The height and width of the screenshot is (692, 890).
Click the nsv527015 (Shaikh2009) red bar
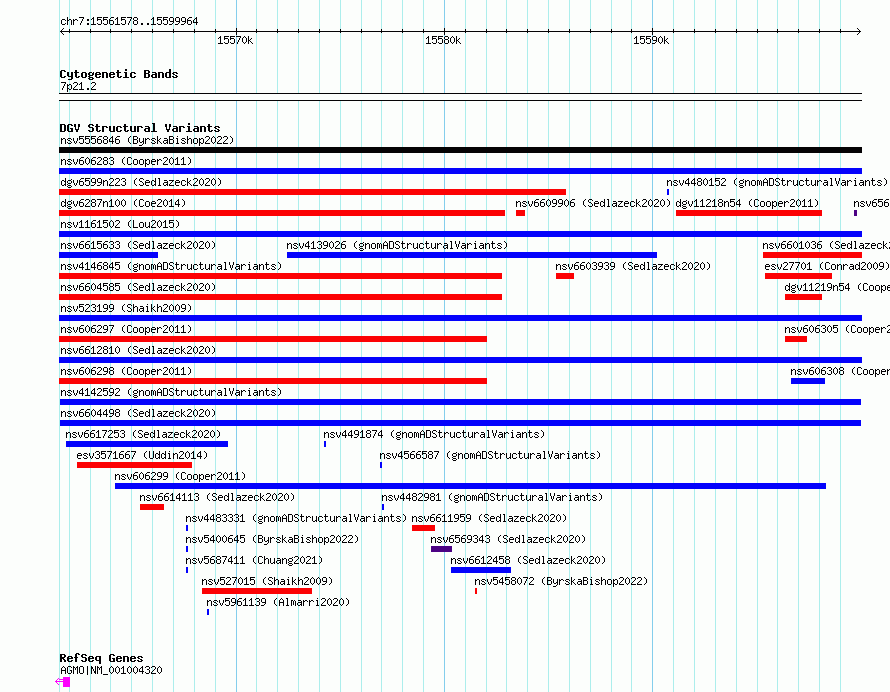point(257,591)
